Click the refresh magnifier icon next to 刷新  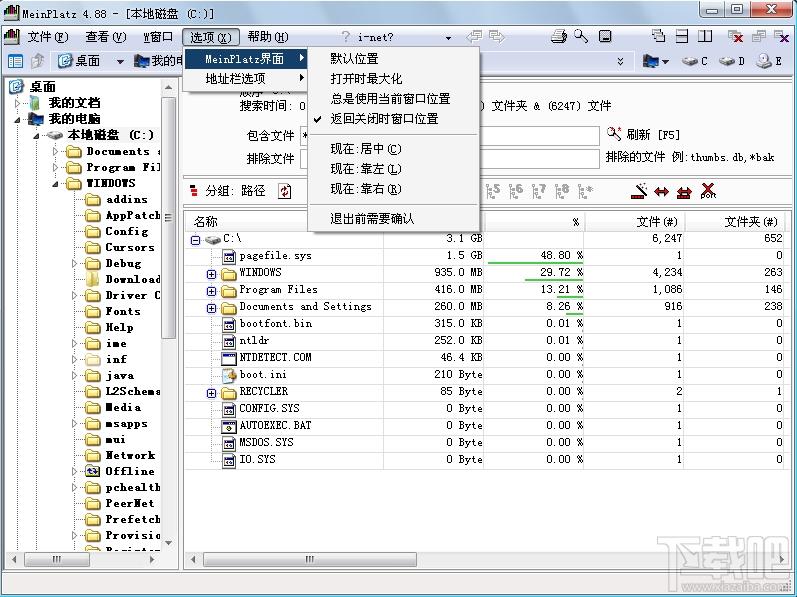point(614,134)
